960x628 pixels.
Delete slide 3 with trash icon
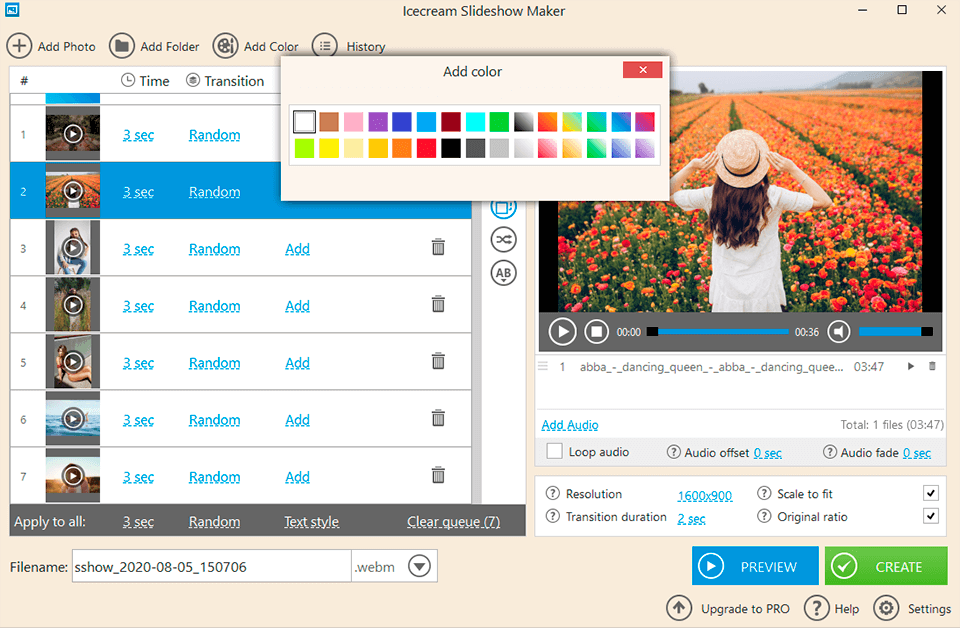pos(438,248)
